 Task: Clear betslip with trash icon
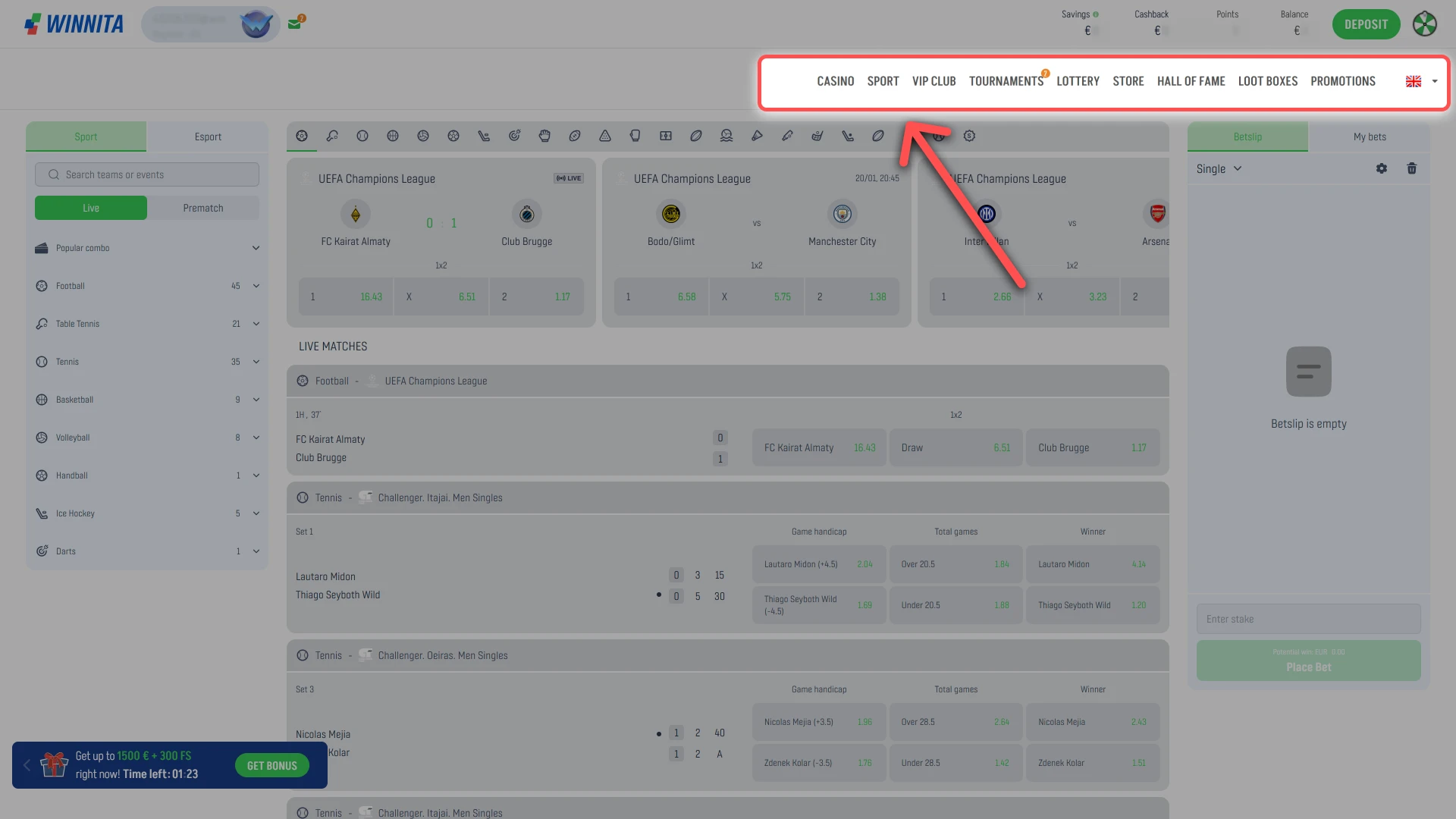tap(1412, 168)
